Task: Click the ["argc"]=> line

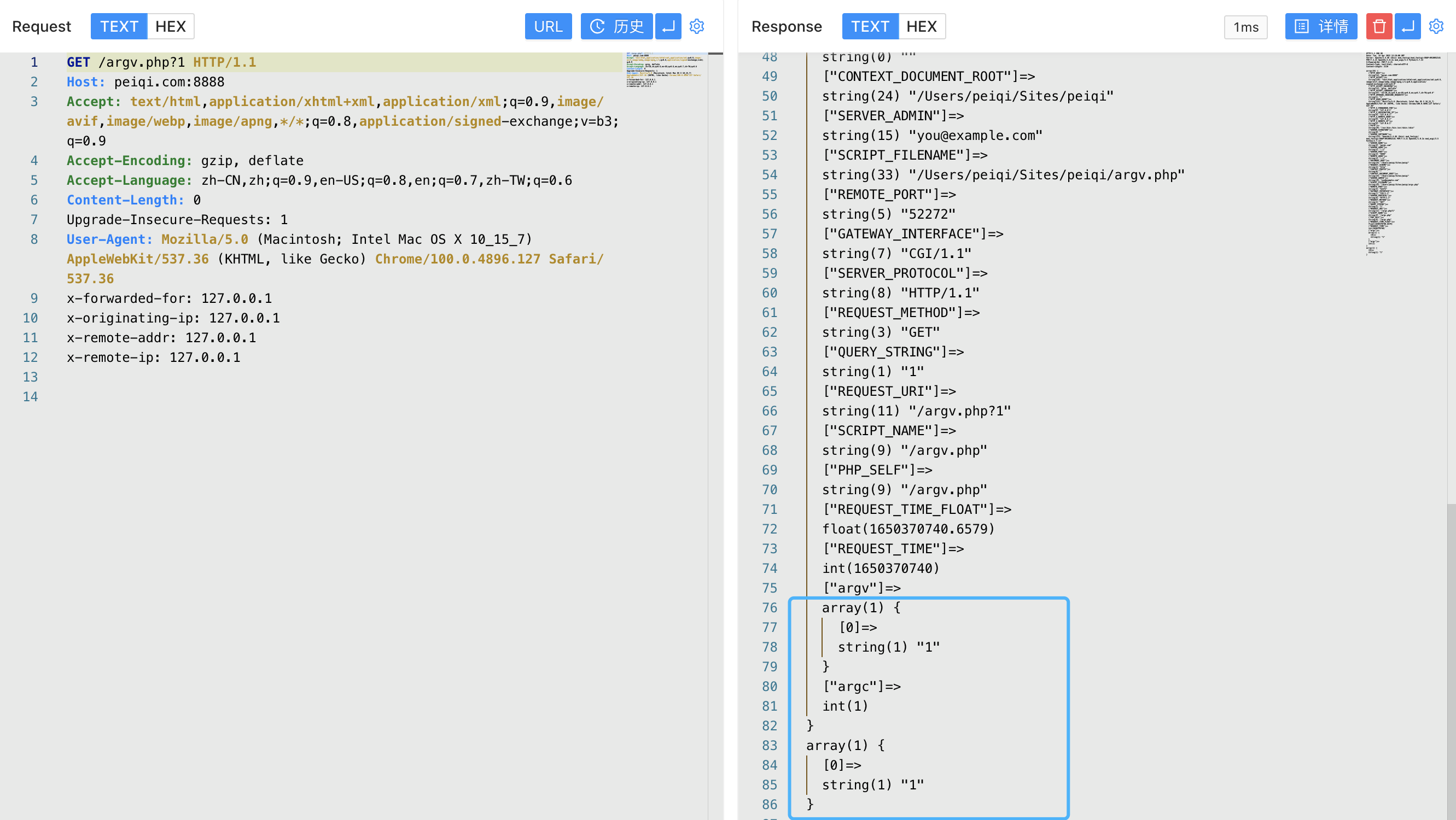Action: click(x=861, y=687)
